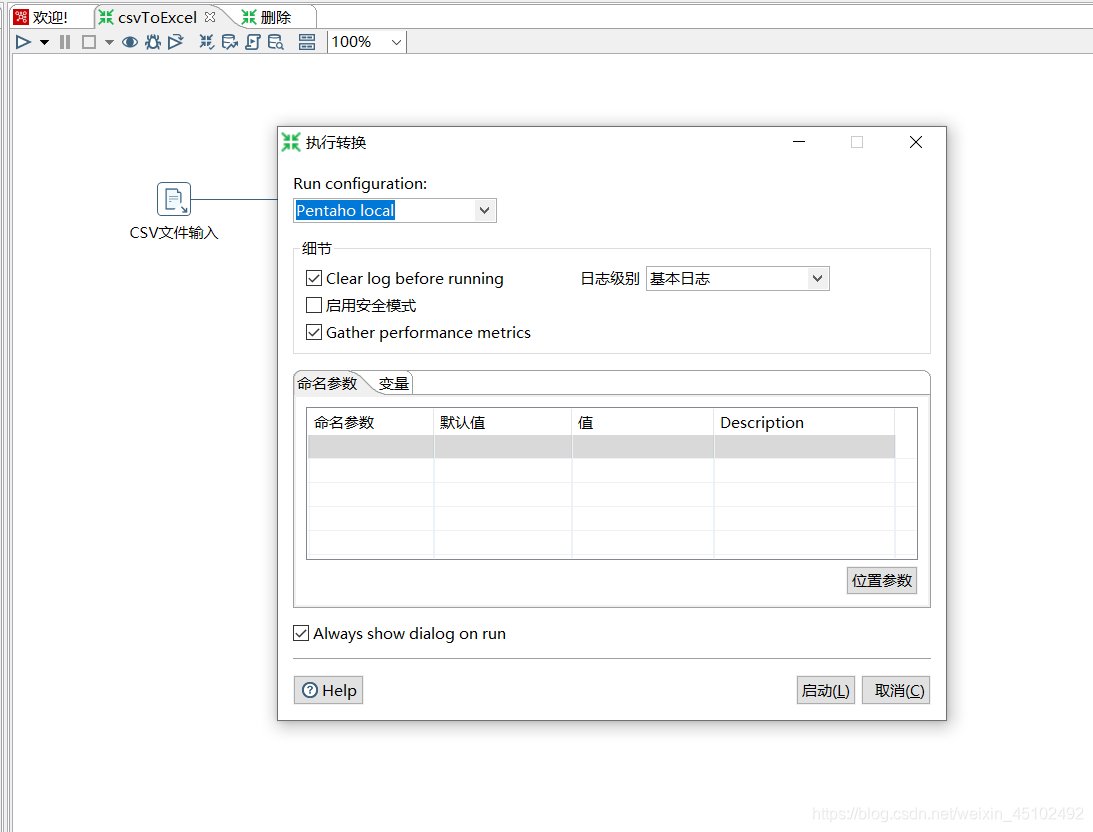This screenshot has height=832, width=1093.
Task: Replay the transformation with the arrow icon
Action: (x=175, y=42)
